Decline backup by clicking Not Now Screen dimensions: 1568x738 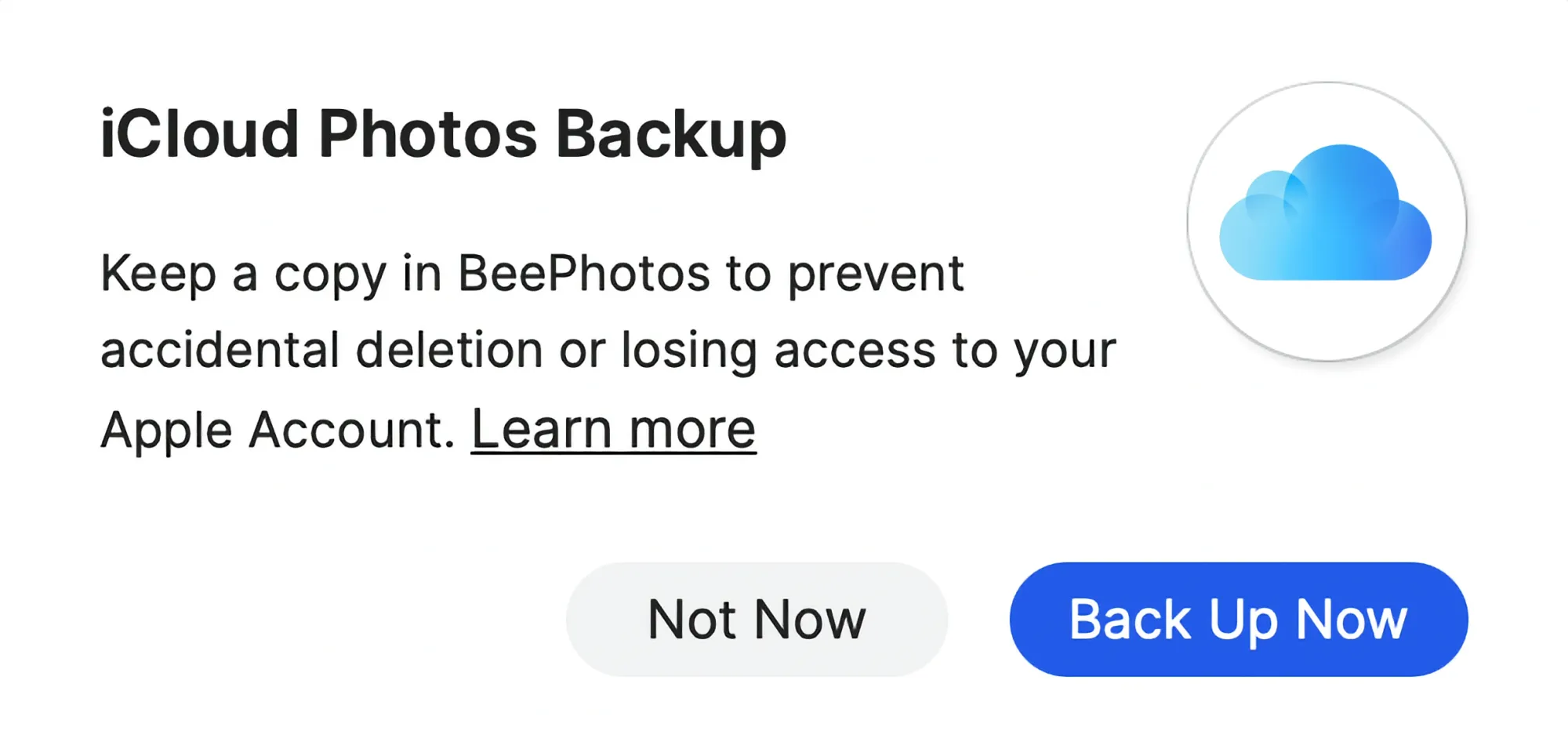[x=757, y=619]
